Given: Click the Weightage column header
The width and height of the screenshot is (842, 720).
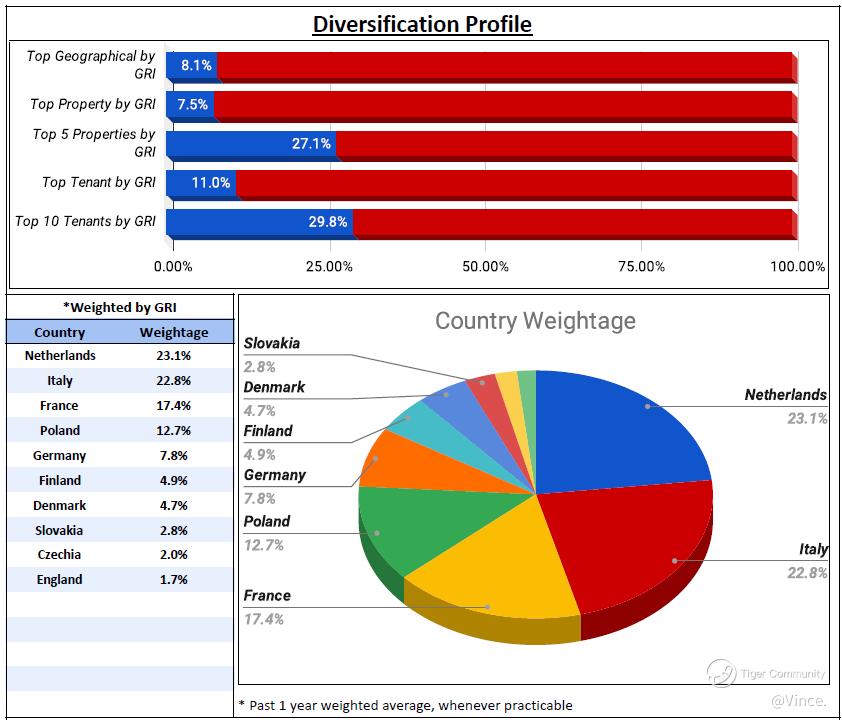Looking at the screenshot, I should point(174,332).
